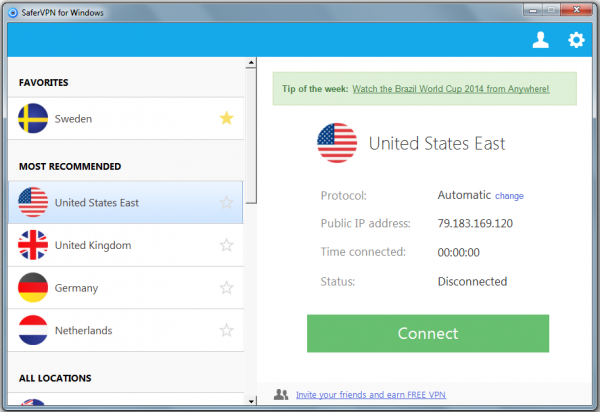Click the friends icon beside invite link
This screenshot has height=412, width=600.
pyautogui.click(x=281, y=394)
